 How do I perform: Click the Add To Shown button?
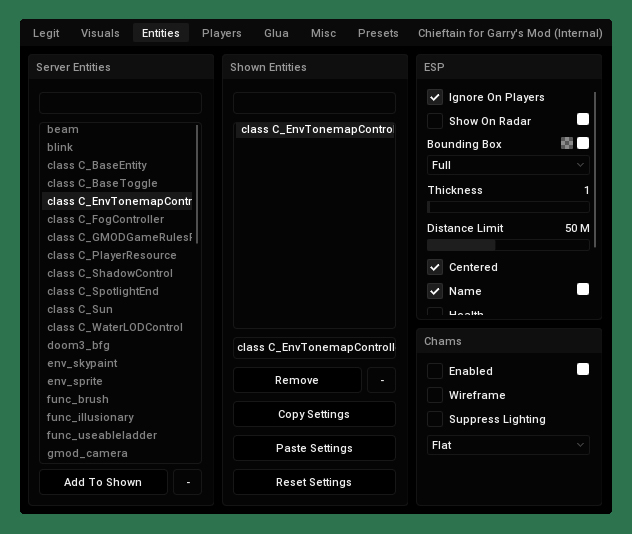pyautogui.click(x=103, y=482)
